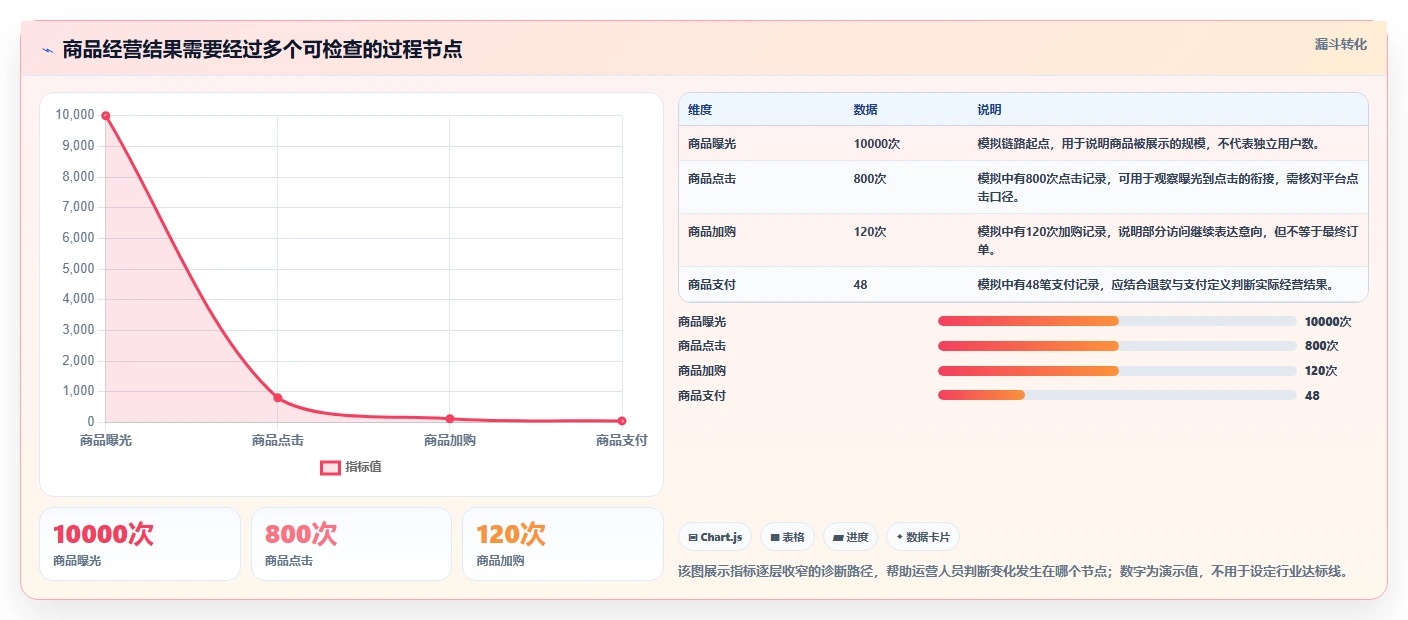1408x620 pixels.
Task: Click the 商品曝光 x-axis label
Action: click(x=105, y=440)
